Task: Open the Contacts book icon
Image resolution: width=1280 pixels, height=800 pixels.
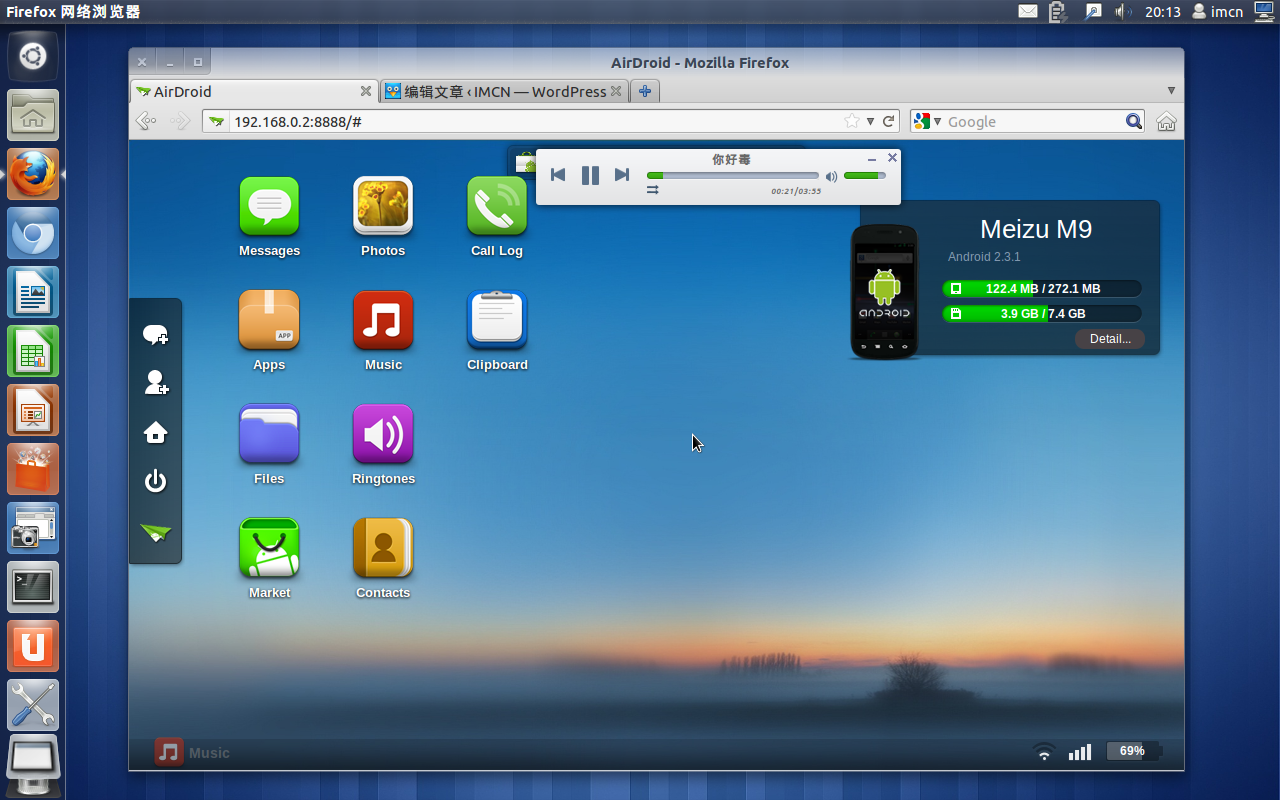Action: (383, 548)
